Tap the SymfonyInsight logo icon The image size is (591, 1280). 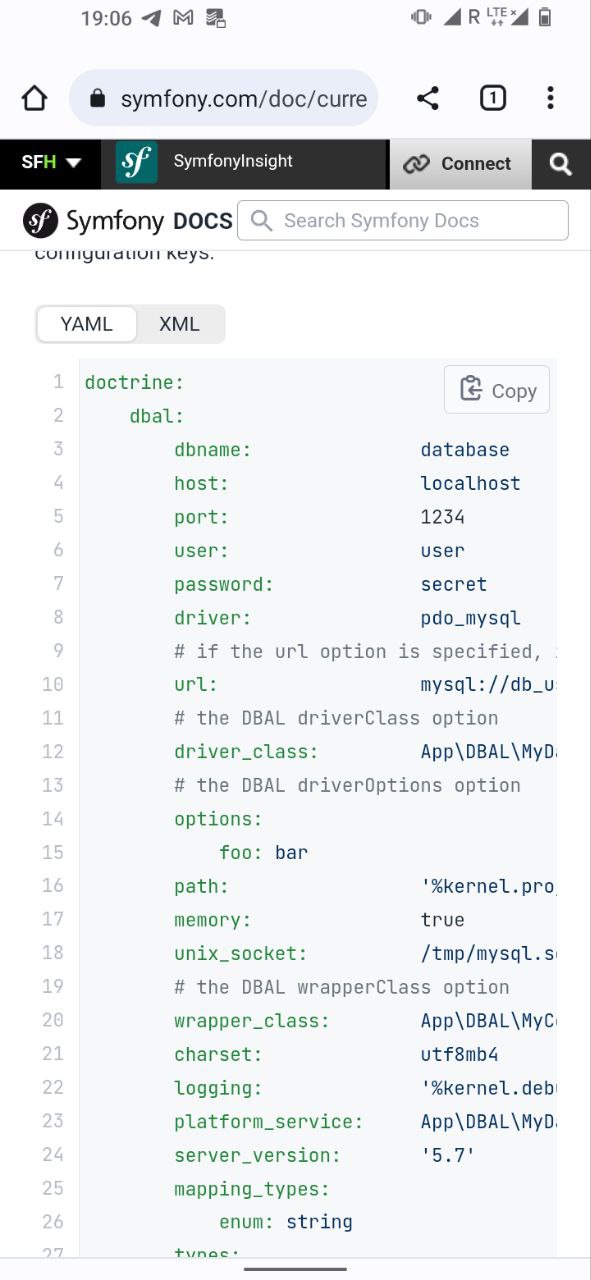tap(136, 162)
